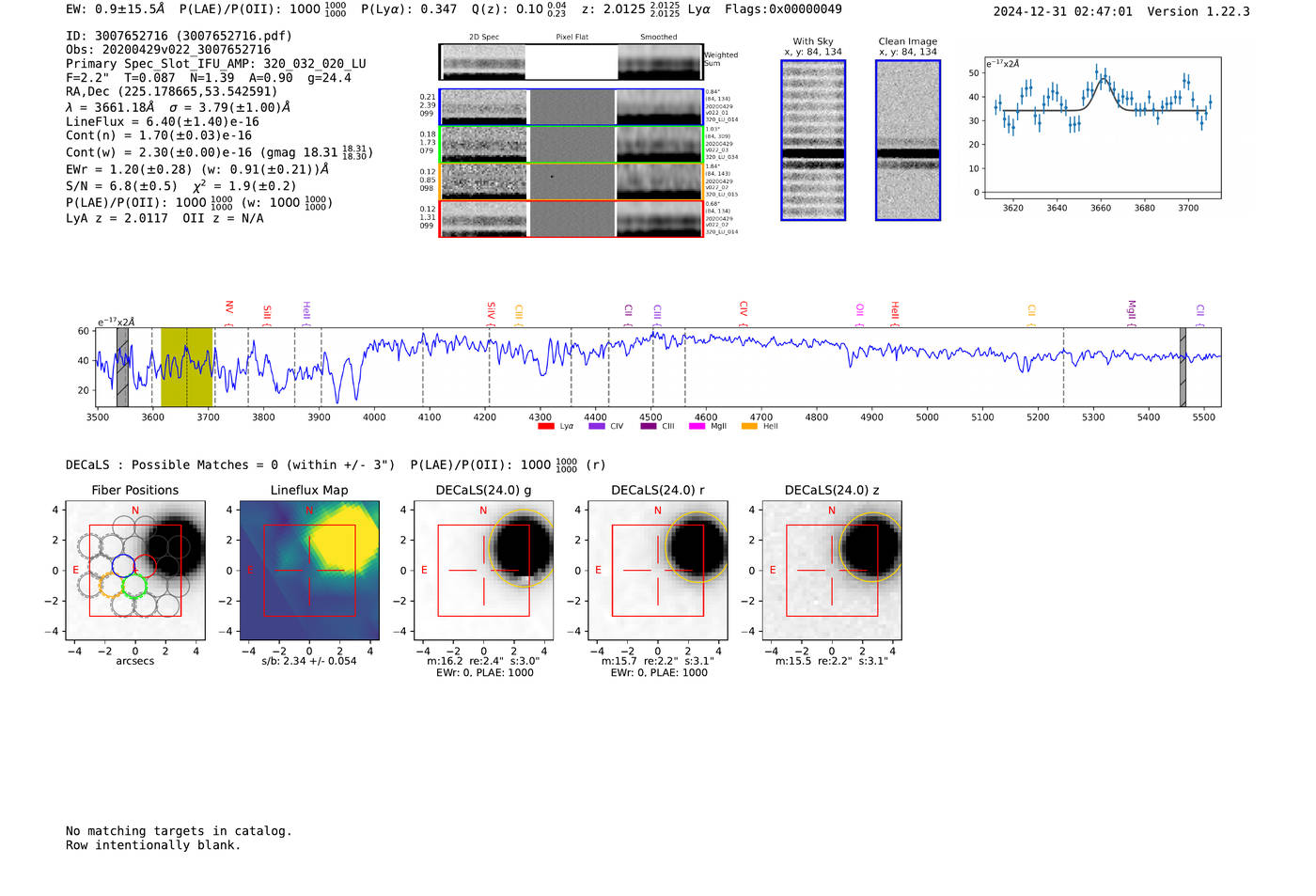Click the 'LyA z = 2.0117' text
This screenshot has width=1316, height=896.
pyautogui.click(x=117, y=218)
